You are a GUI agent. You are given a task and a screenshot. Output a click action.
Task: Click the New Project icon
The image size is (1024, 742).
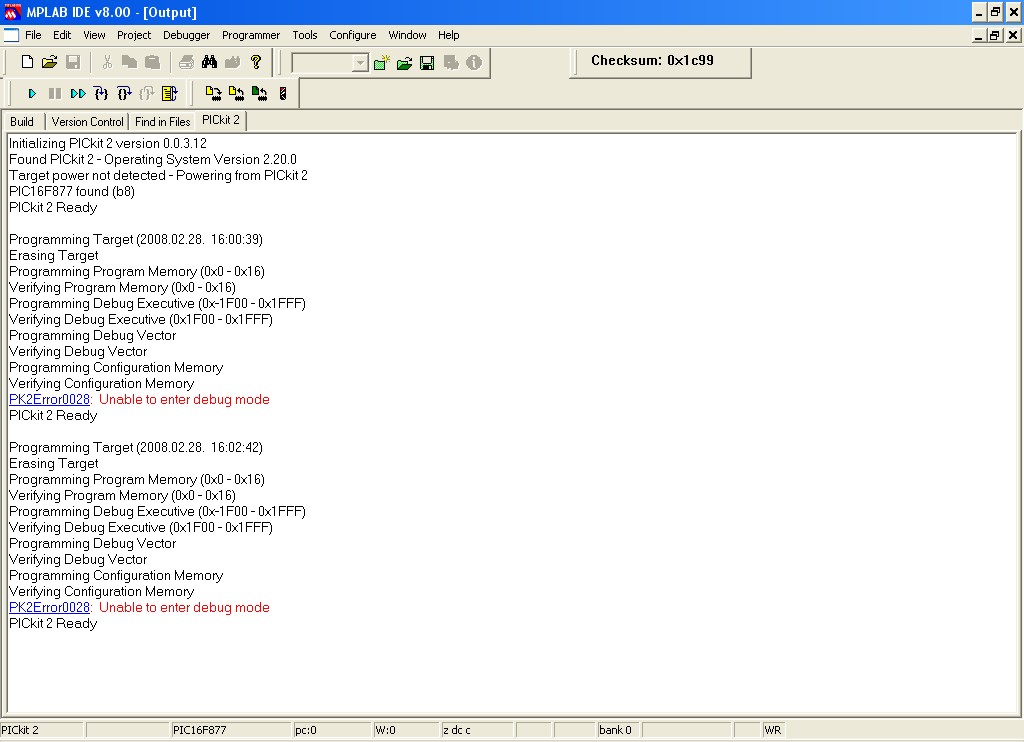click(x=381, y=63)
